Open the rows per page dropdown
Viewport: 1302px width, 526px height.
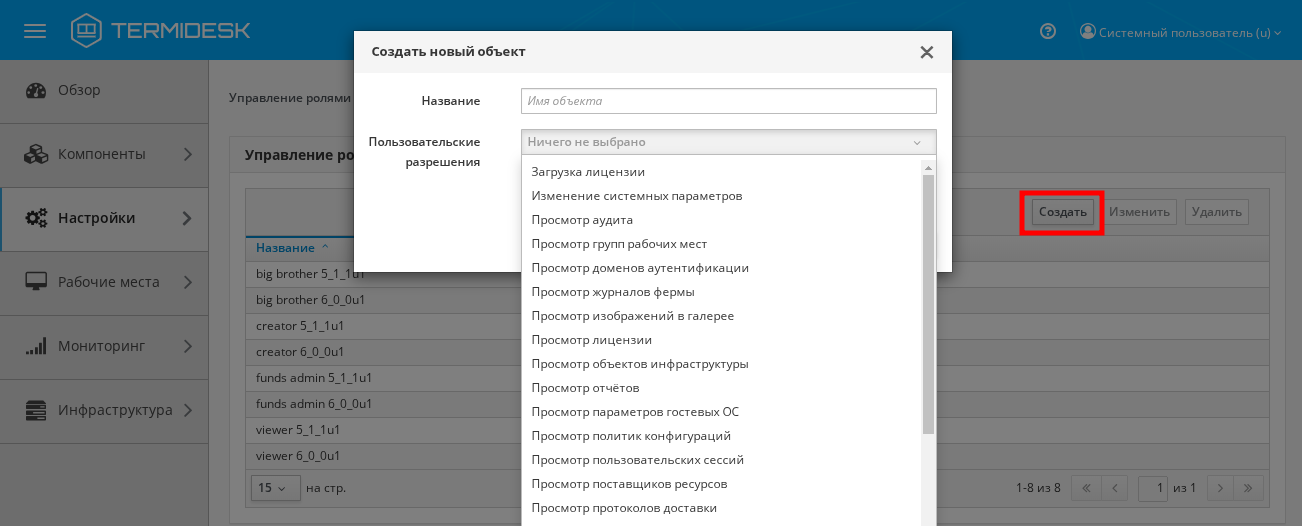point(272,488)
